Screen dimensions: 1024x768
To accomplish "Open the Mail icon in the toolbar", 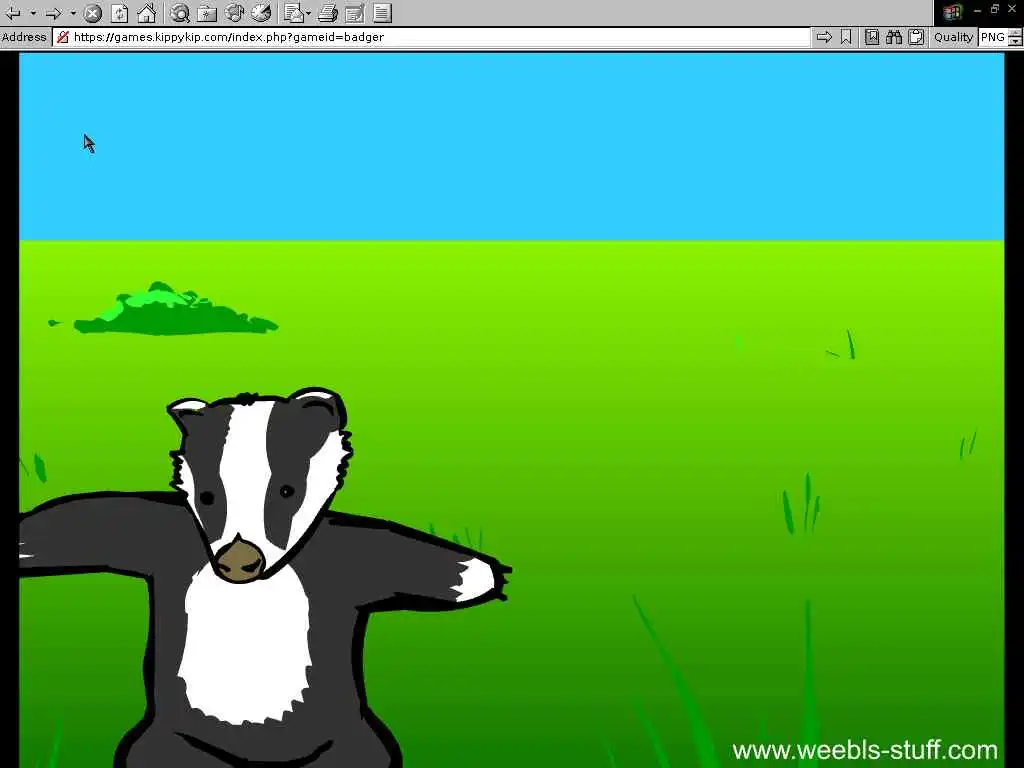I will point(295,12).
